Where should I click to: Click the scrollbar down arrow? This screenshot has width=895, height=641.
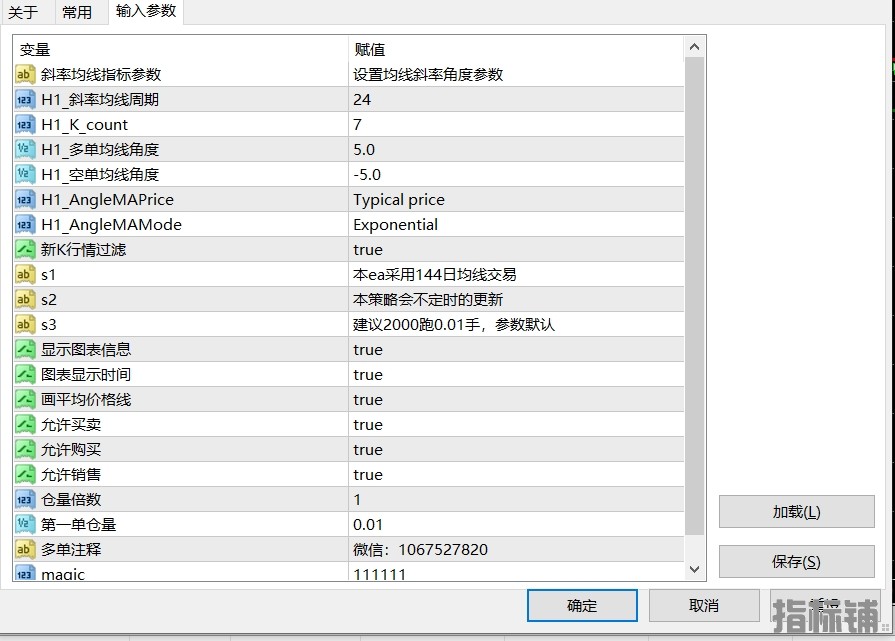[x=695, y=569]
